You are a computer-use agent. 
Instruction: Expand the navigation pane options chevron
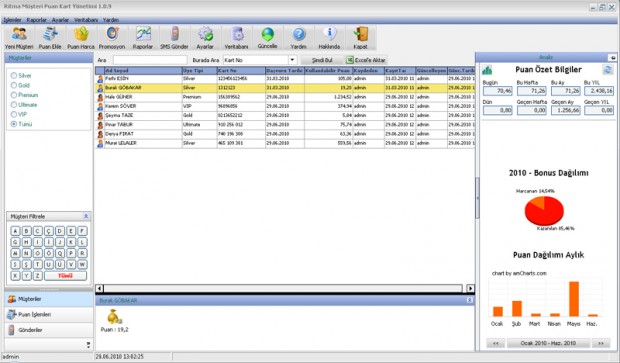coord(88,345)
